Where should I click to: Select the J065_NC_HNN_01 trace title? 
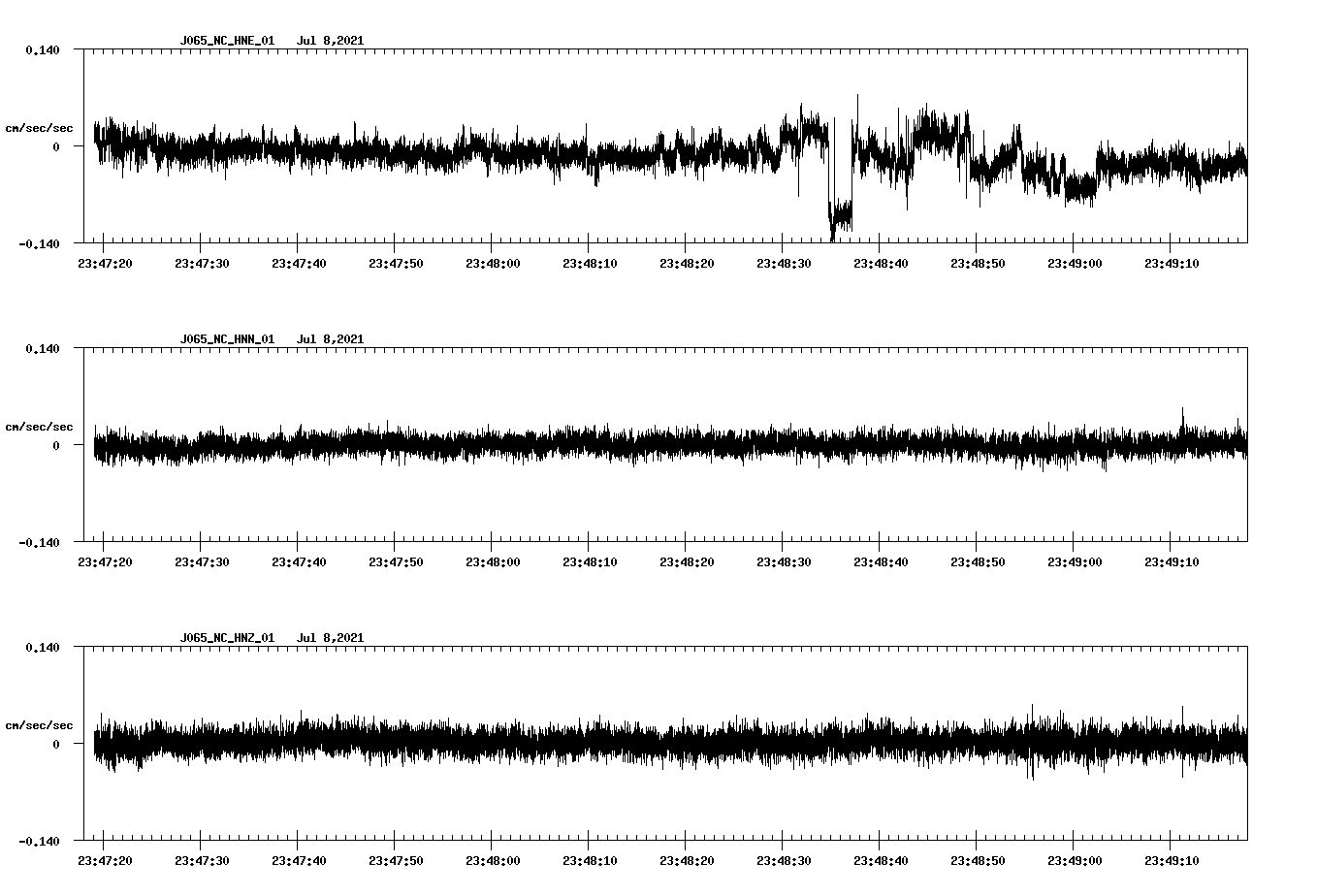tap(226, 339)
